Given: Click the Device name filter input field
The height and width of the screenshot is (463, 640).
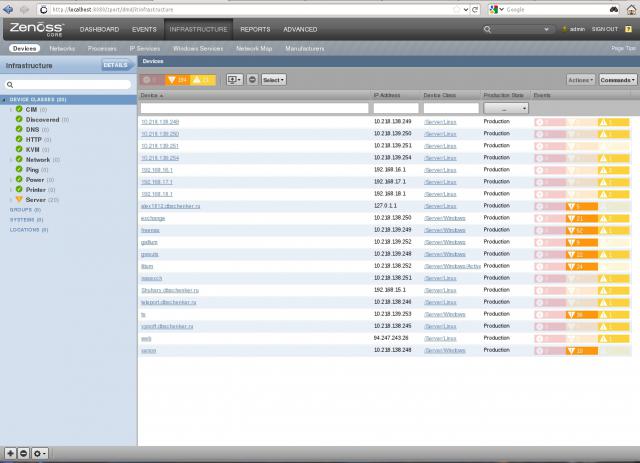Looking at the screenshot, I should (x=254, y=108).
